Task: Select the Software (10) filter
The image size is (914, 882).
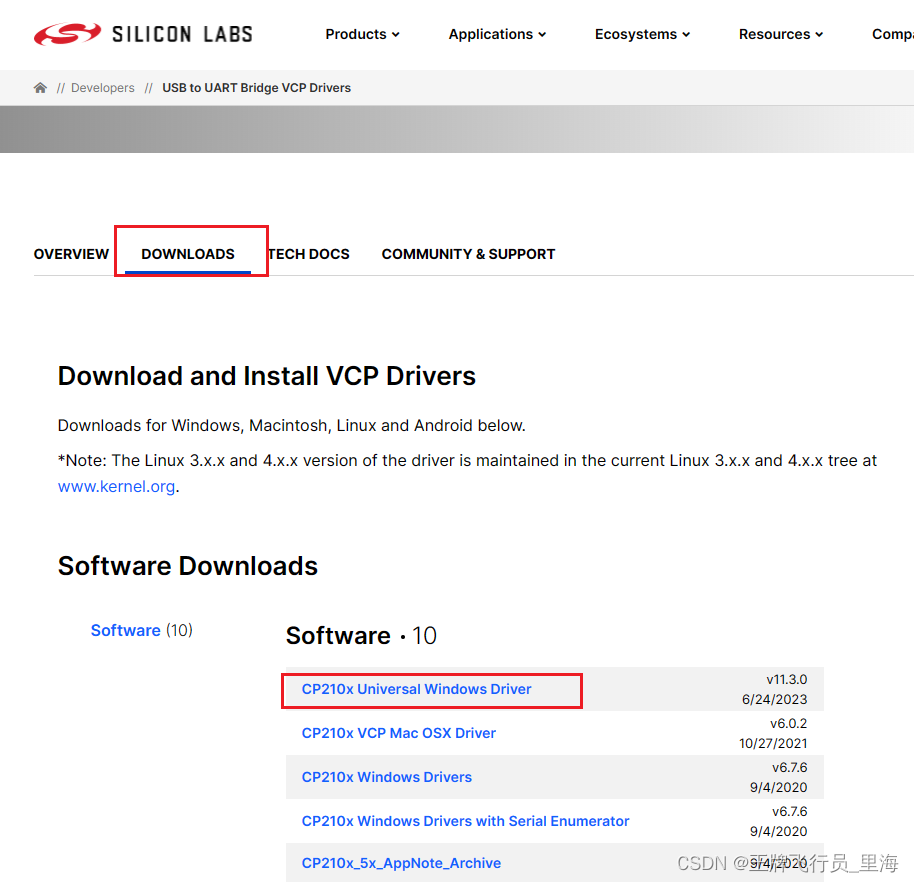Action: (x=142, y=630)
